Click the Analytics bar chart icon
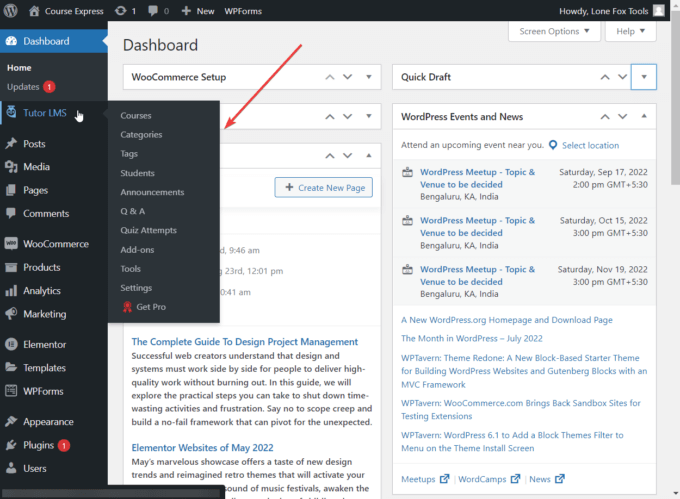 tap(11, 290)
